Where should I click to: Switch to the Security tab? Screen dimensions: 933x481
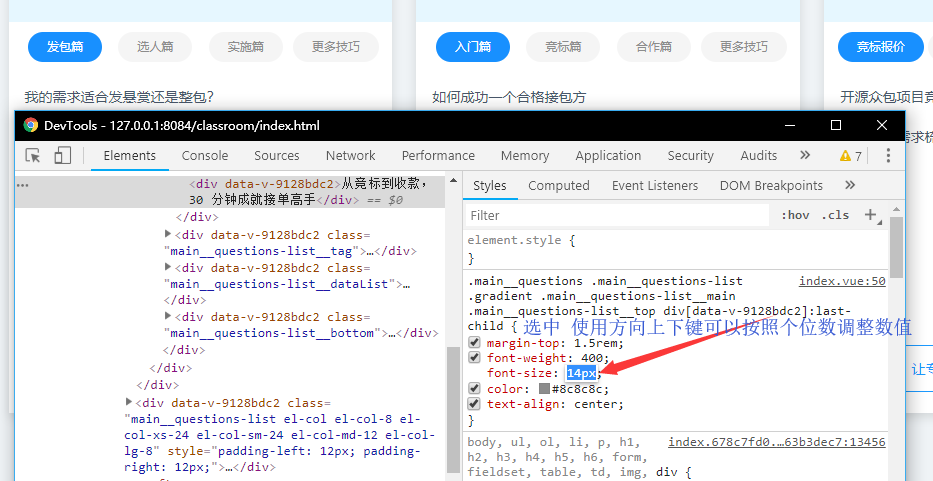click(x=690, y=156)
